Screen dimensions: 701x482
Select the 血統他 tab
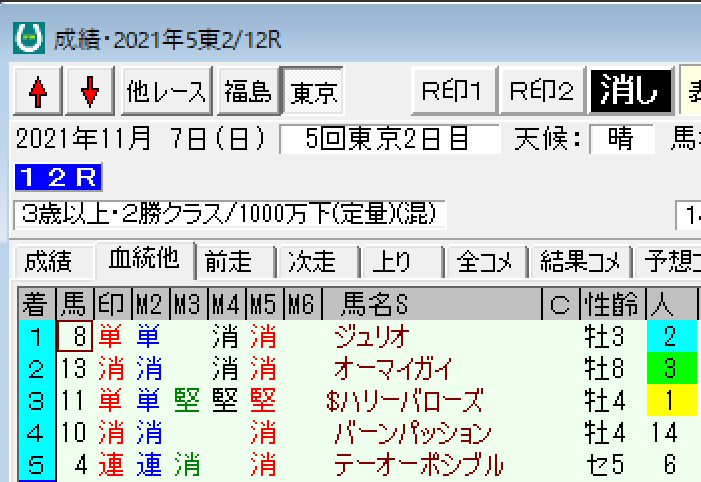pos(145,260)
